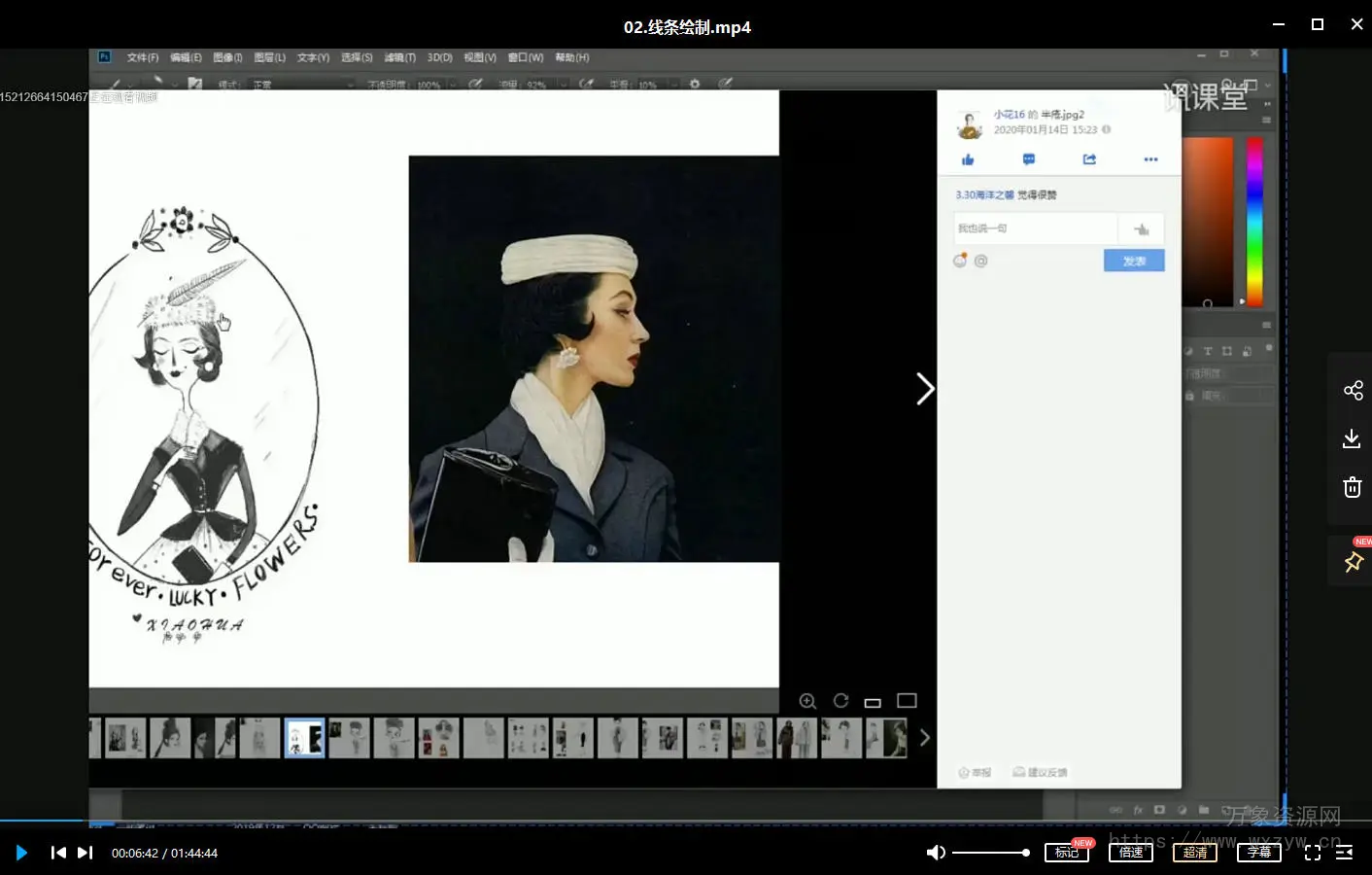This screenshot has height=875, width=1372.
Task: Click the 标记 mark button
Action: [x=1066, y=853]
